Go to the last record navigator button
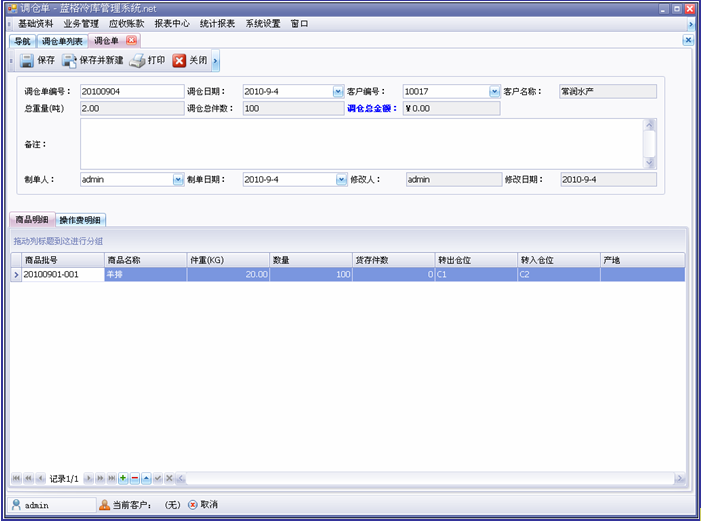The width and height of the screenshot is (701, 521). [x=112, y=479]
